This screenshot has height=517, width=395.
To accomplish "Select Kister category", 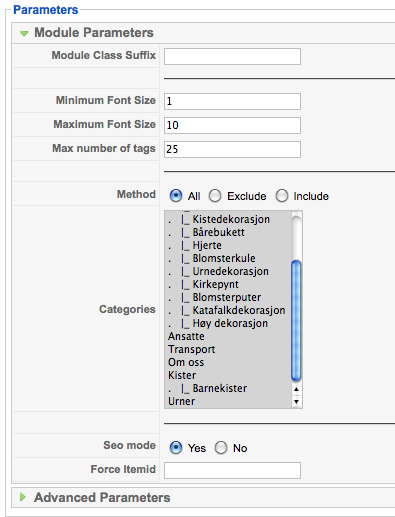I will pyautogui.click(x=228, y=375).
